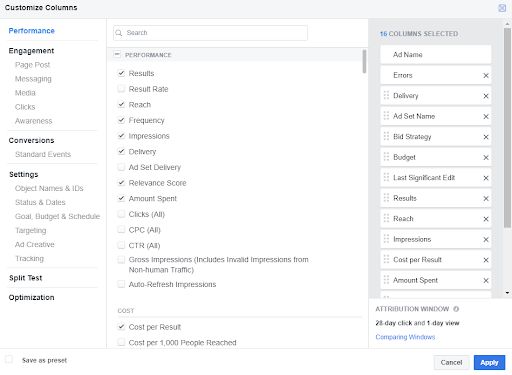This screenshot has height=375, width=512.
Task: Collapse the Performance section toggle
Action: pyautogui.click(x=117, y=54)
